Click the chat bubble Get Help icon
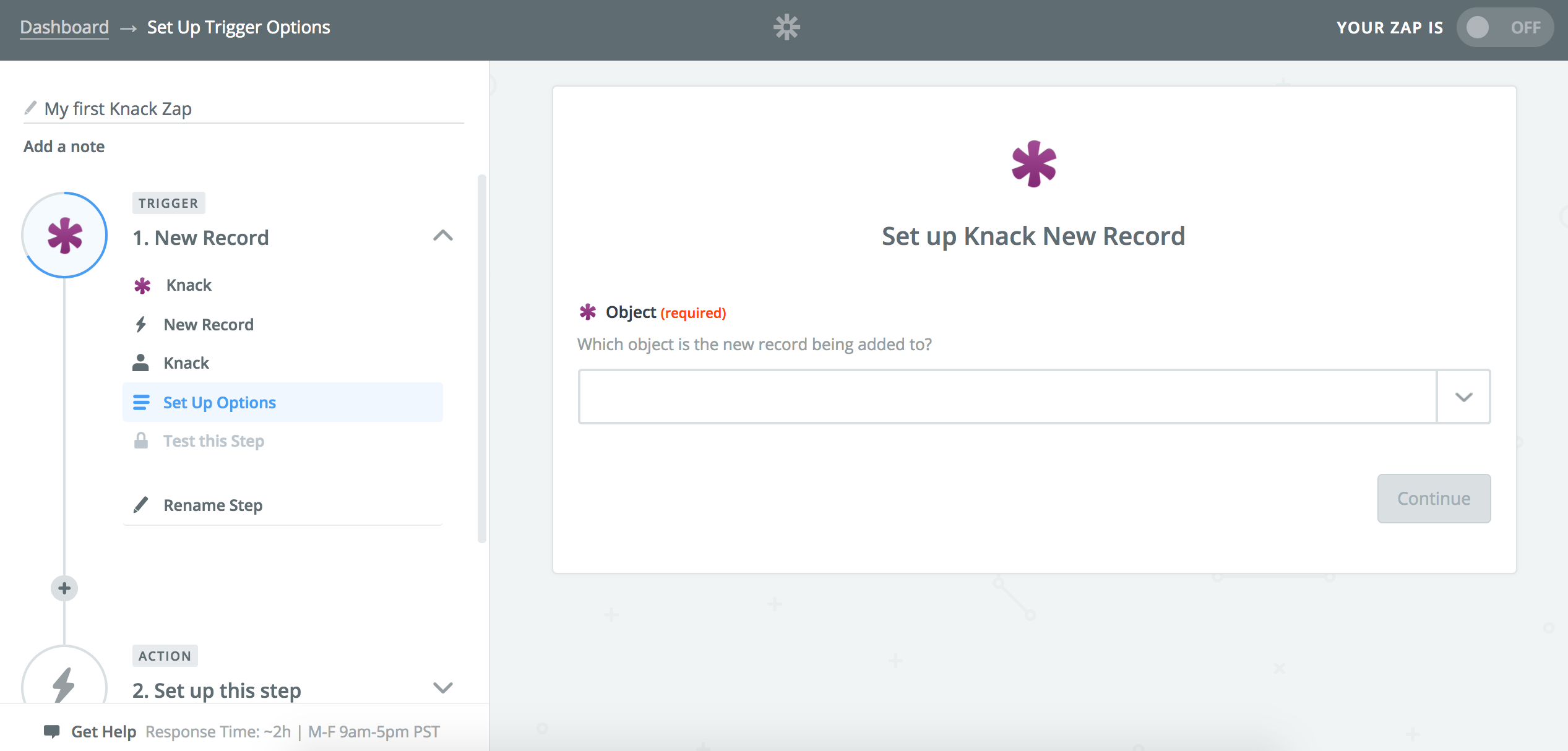The image size is (1568, 751). click(52, 731)
